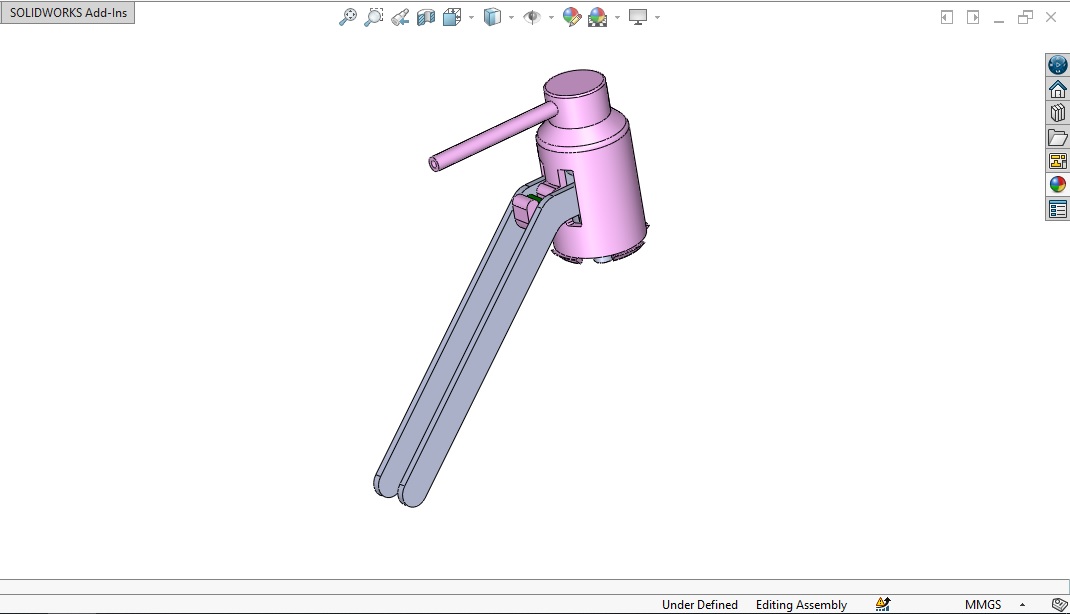
Task: Open Appearances, Scenes and Decals tab
Action: [1058, 185]
